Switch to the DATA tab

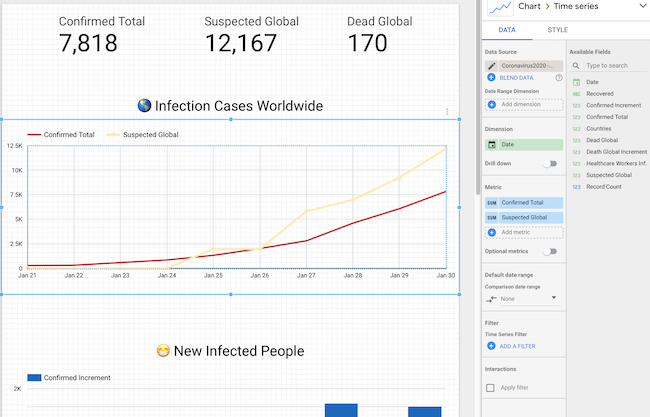[x=507, y=30]
